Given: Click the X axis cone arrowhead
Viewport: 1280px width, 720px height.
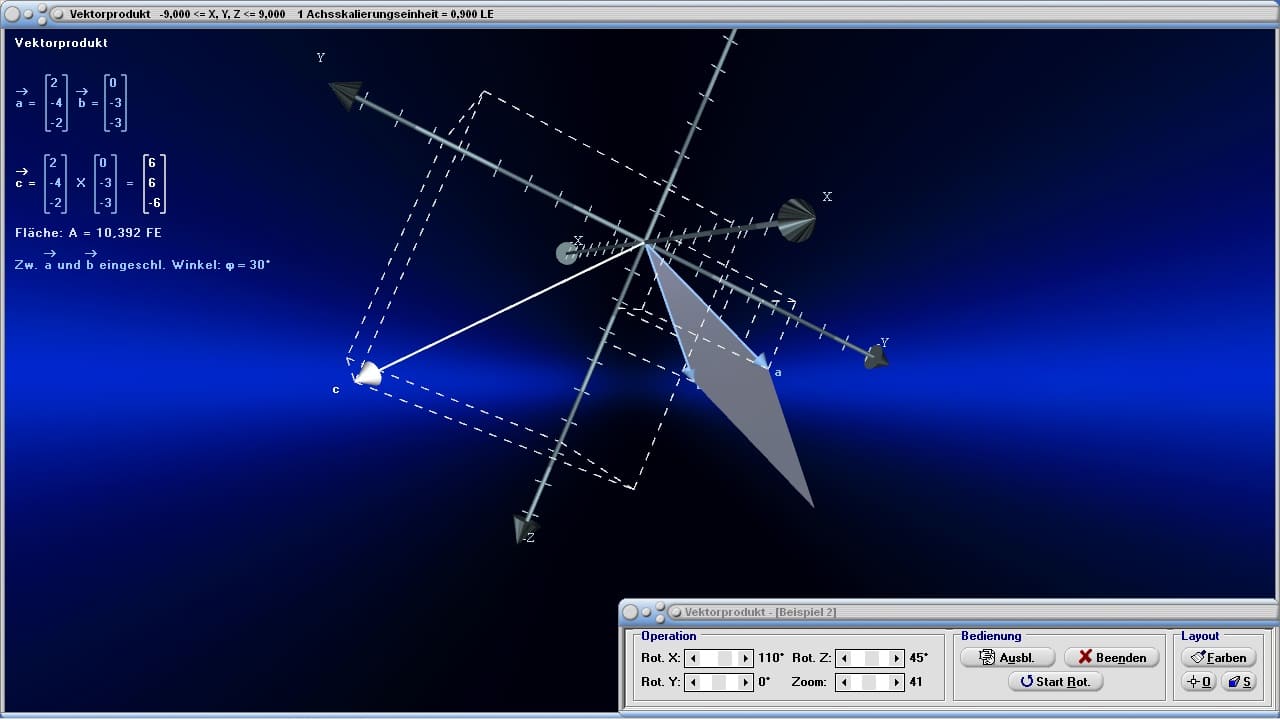Looking at the screenshot, I should click(x=797, y=220).
